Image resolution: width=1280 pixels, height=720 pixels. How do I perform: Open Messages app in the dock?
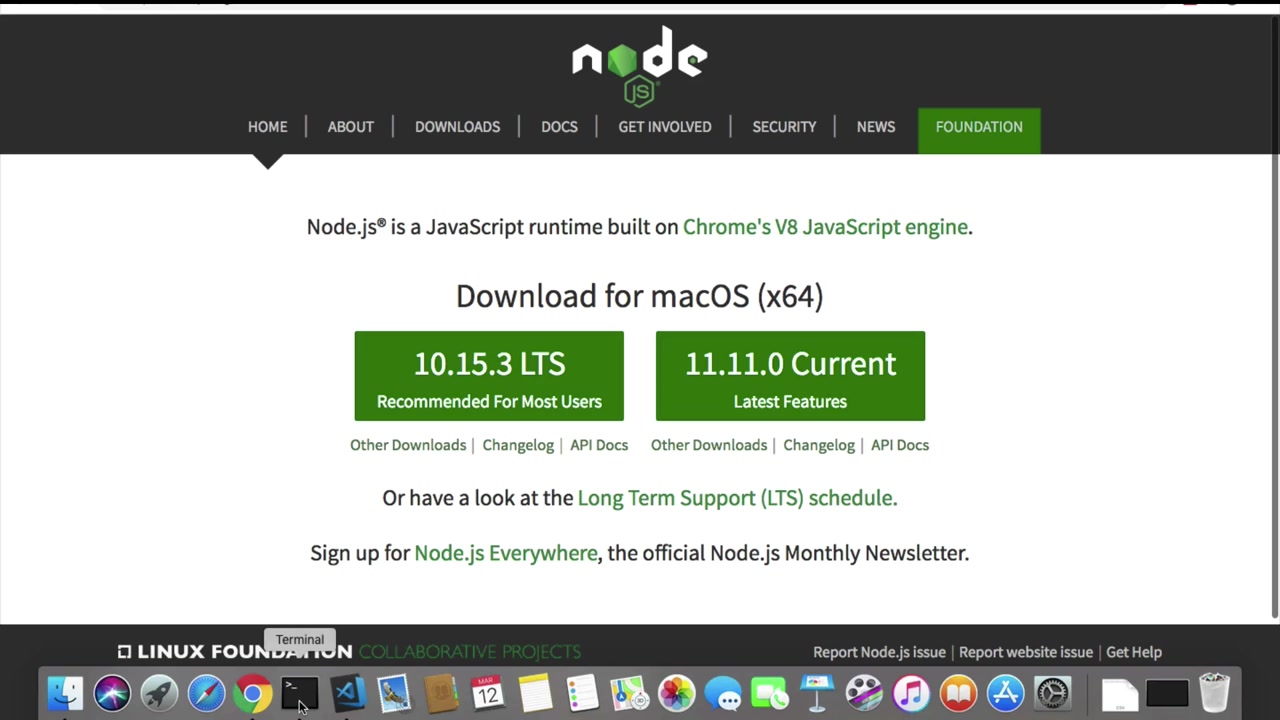coord(723,693)
